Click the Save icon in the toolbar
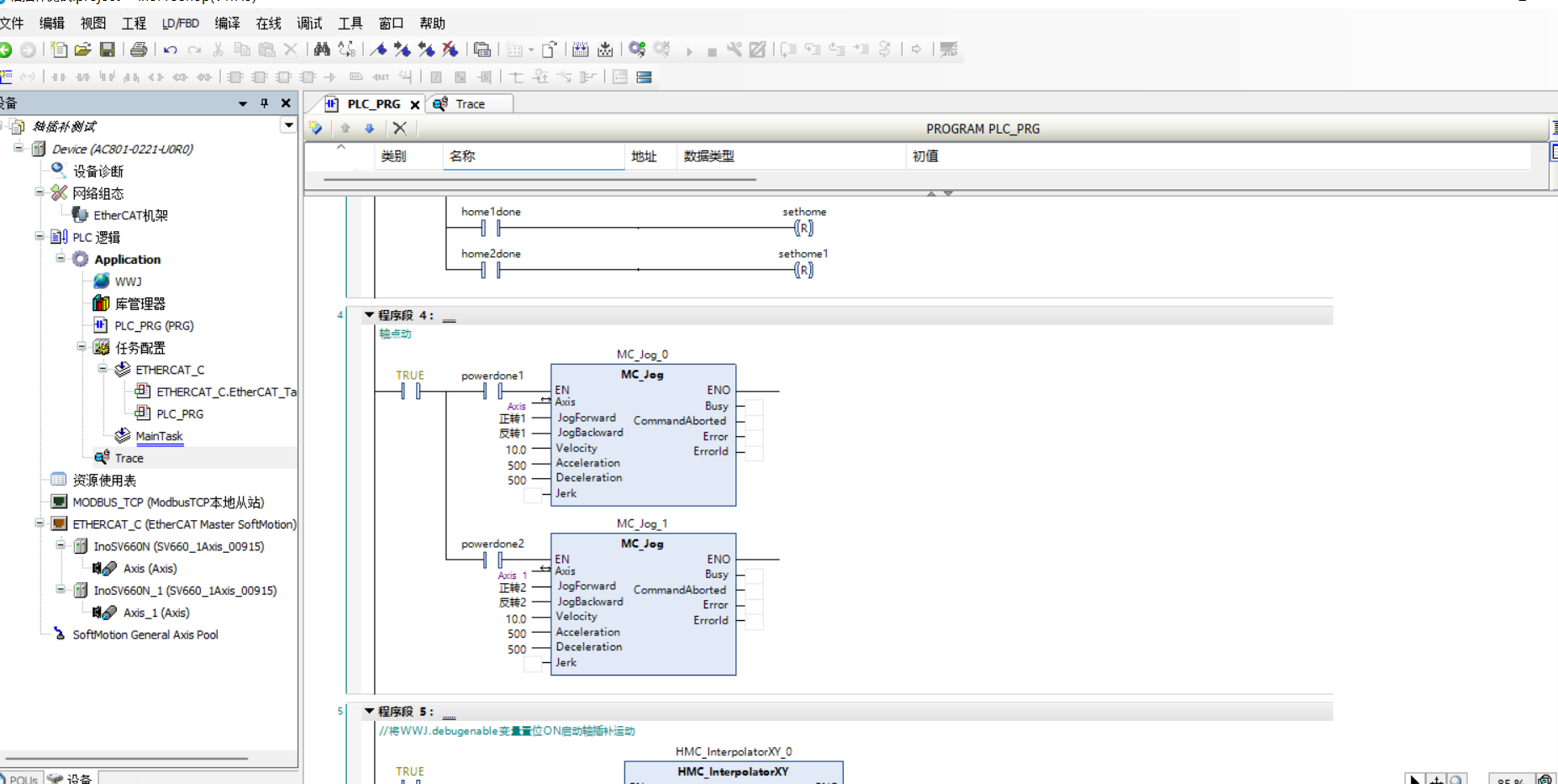 tap(108, 50)
